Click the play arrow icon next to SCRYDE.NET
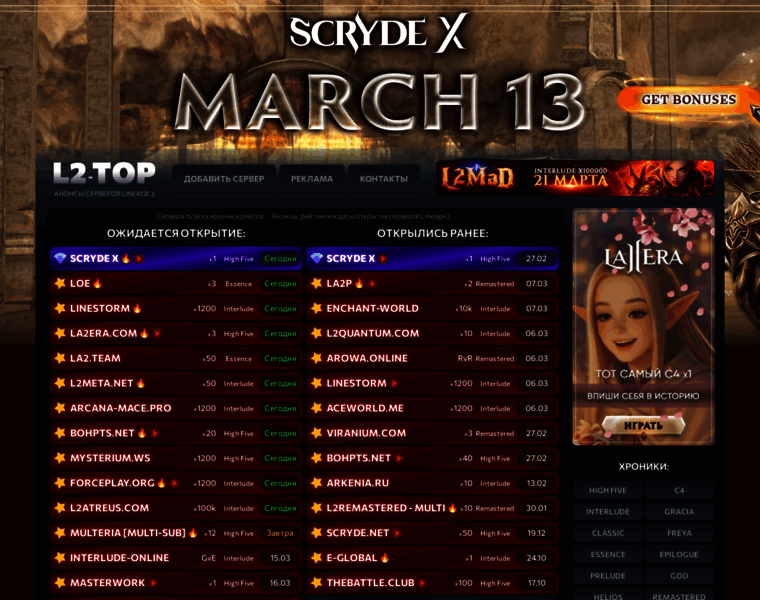 click(x=397, y=533)
